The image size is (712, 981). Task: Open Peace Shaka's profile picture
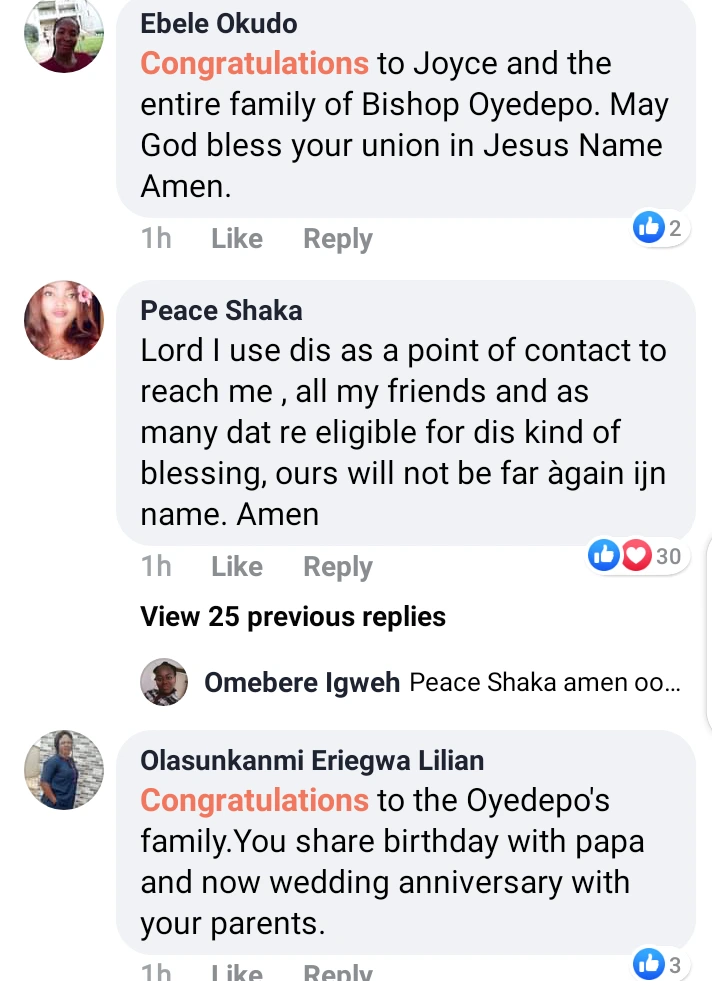tap(64, 320)
